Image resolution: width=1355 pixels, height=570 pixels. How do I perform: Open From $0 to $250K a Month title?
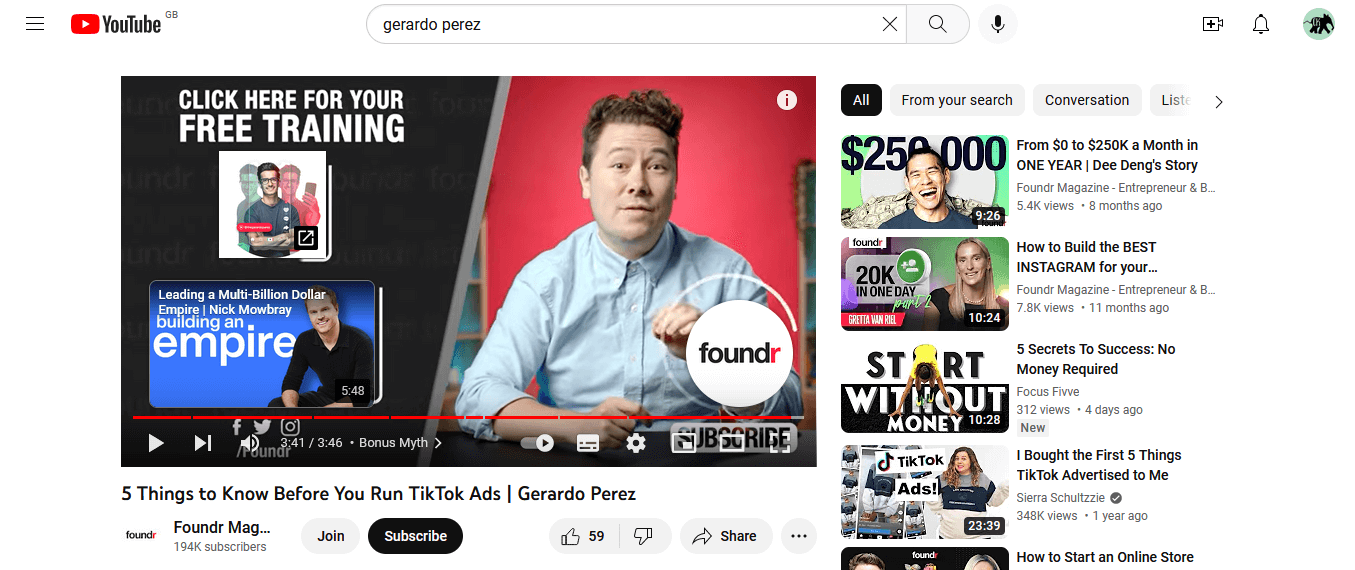click(x=1107, y=155)
